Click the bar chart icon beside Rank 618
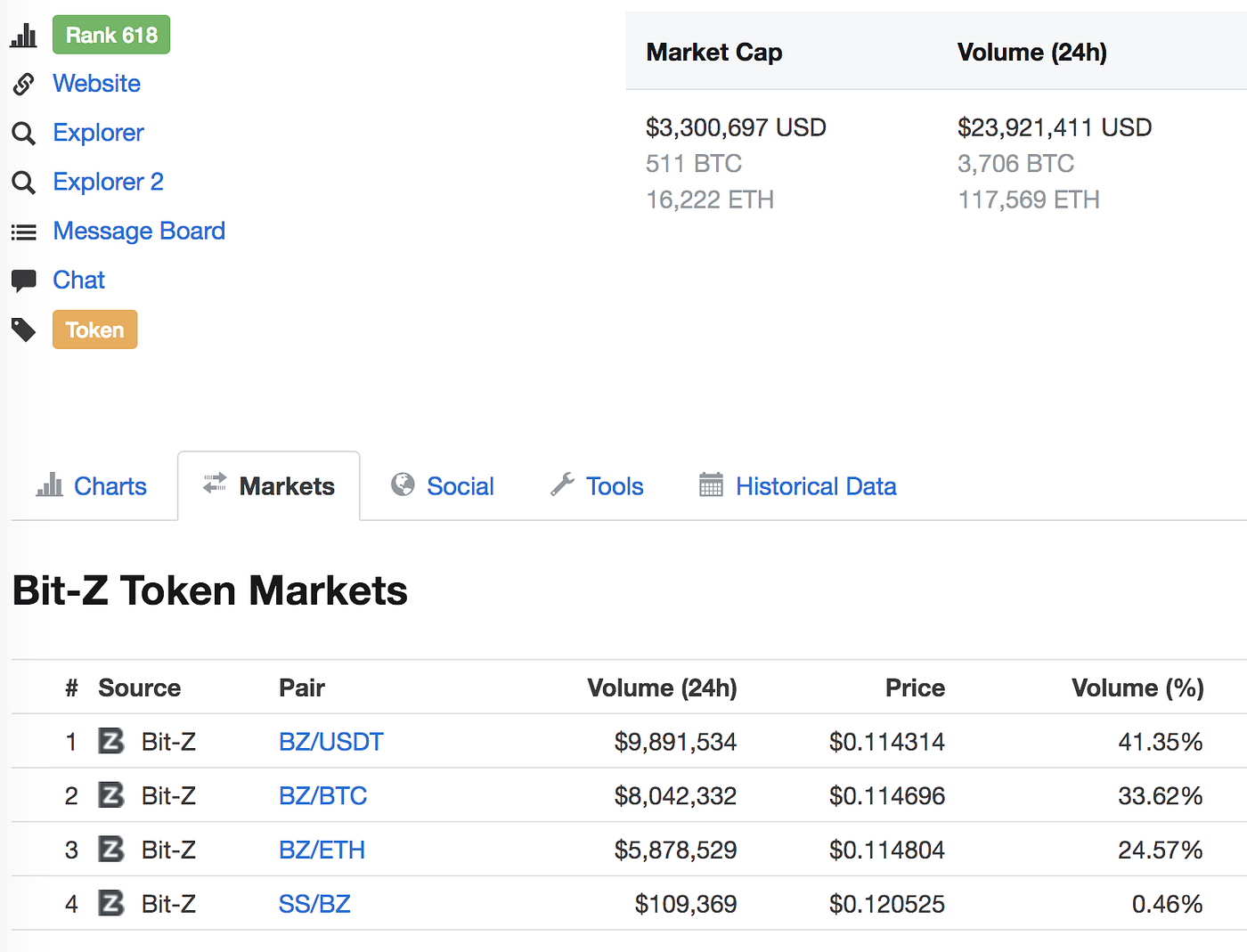Screen dimensions: 1247x952 coord(23,36)
